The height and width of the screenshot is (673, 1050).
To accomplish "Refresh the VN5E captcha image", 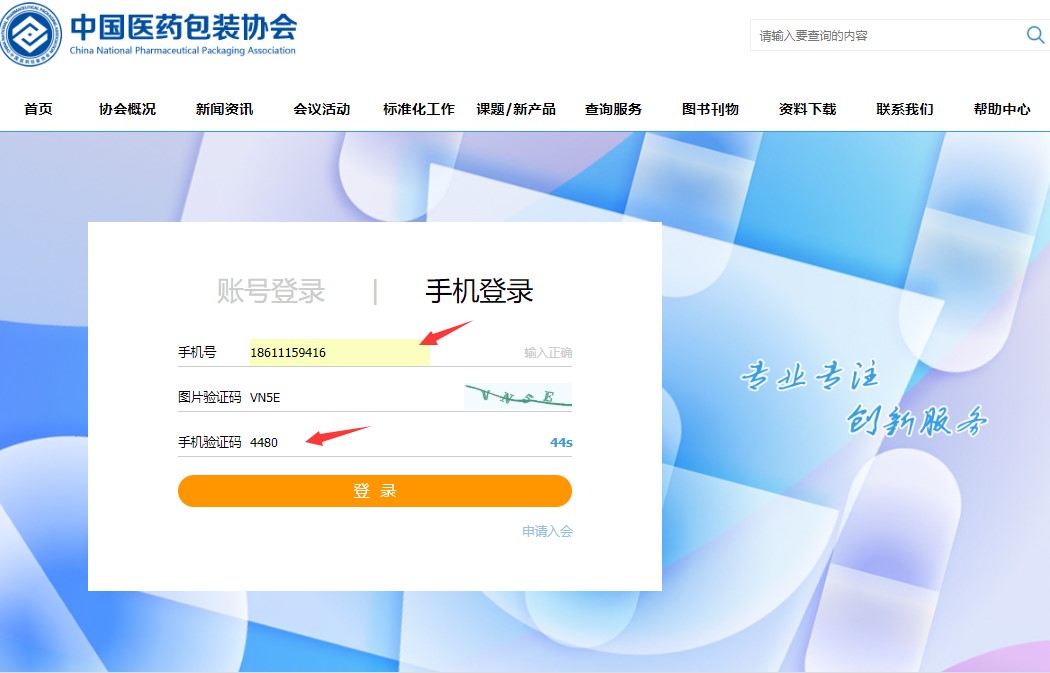I will coord(518,396).
